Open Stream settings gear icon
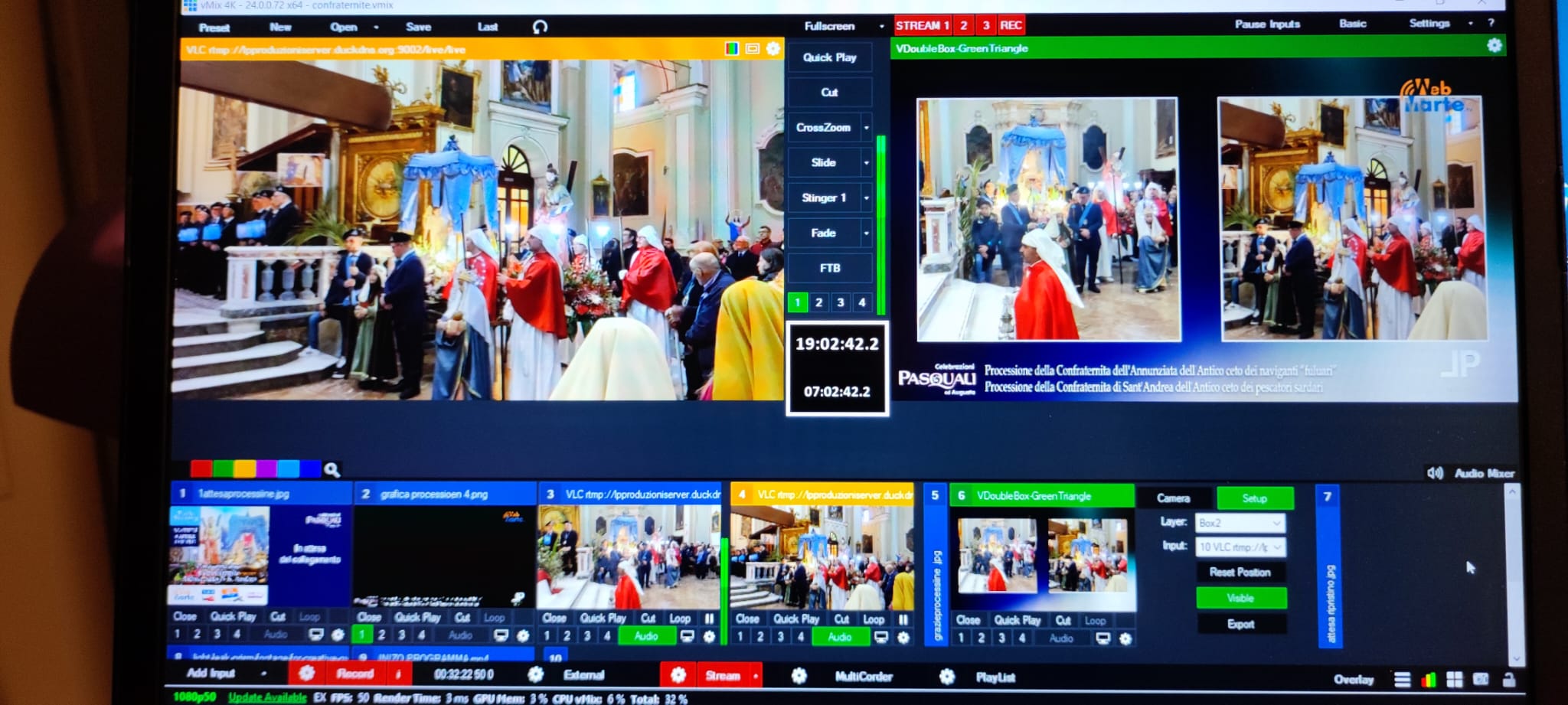 (x=678, y=675)
